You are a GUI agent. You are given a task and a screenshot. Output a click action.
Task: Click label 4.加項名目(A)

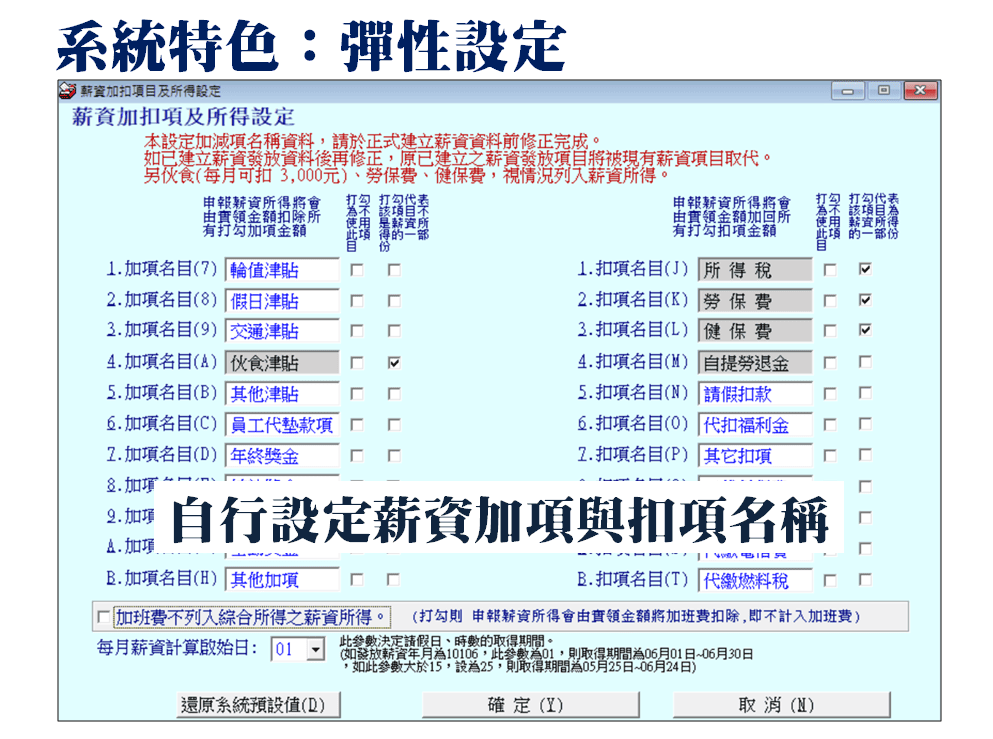click(x=161, y=362)
